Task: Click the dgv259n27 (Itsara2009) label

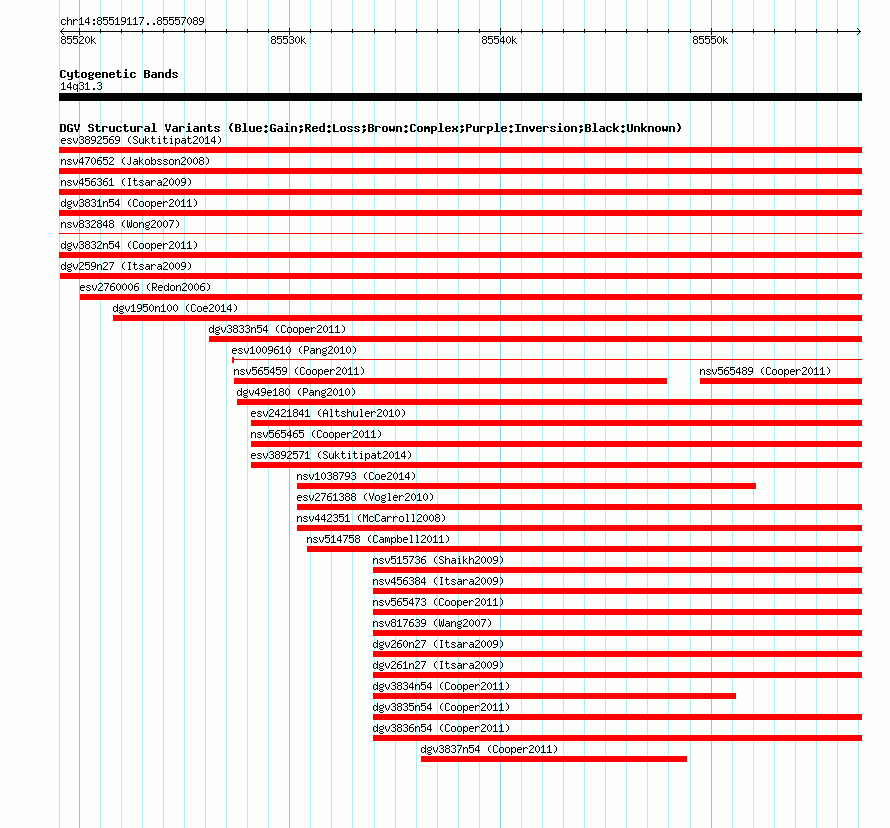Action: coord(126,266)
